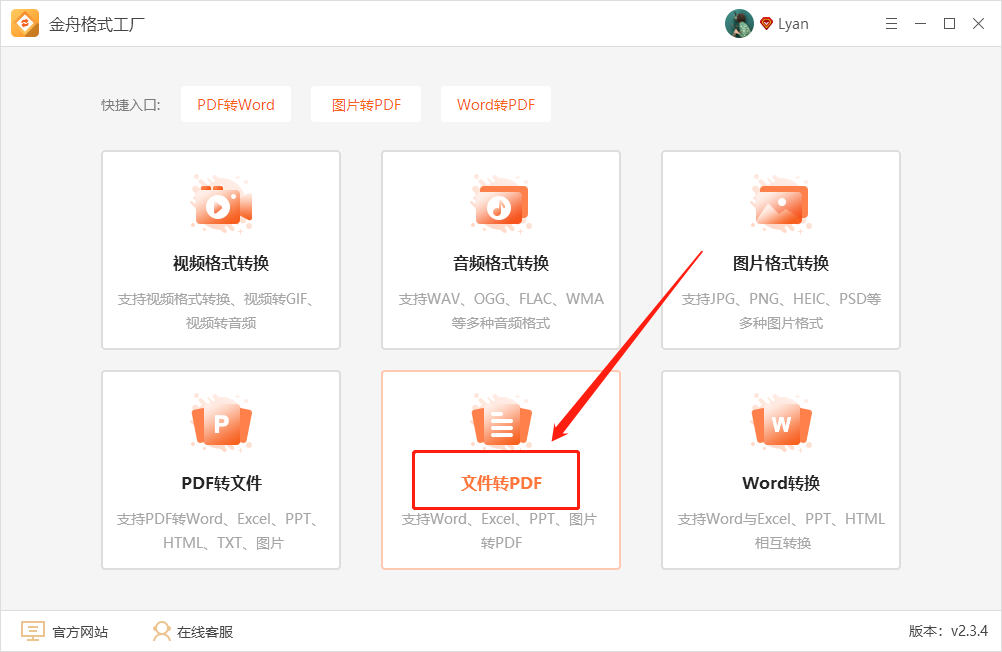The width and height of the screenshot is (1002, 652).
Task: Select the PDF转Word quick entry
Action: pyautogui.click(x=236, y=104)
